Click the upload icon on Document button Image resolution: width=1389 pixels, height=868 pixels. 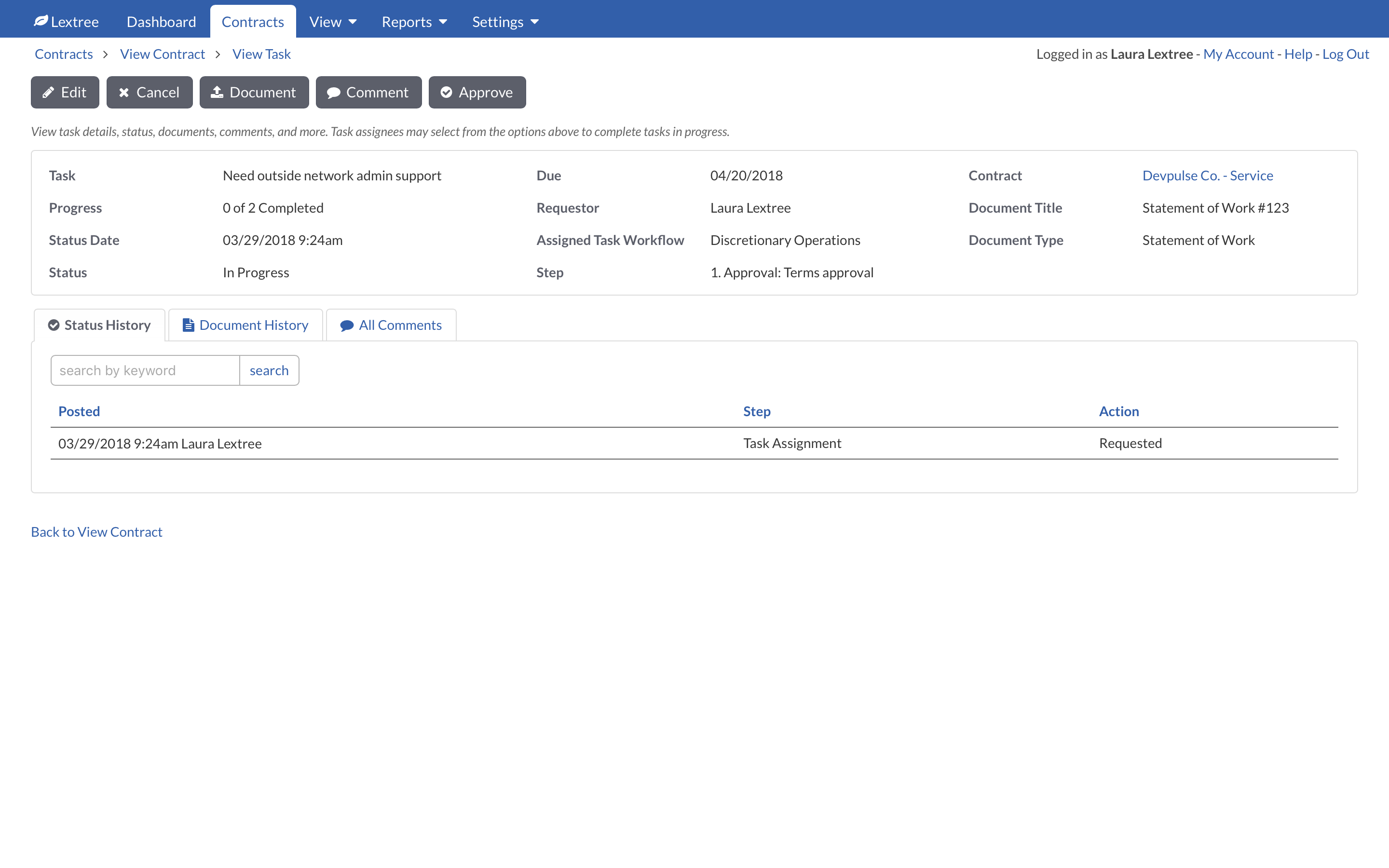[x=217, y=92]
